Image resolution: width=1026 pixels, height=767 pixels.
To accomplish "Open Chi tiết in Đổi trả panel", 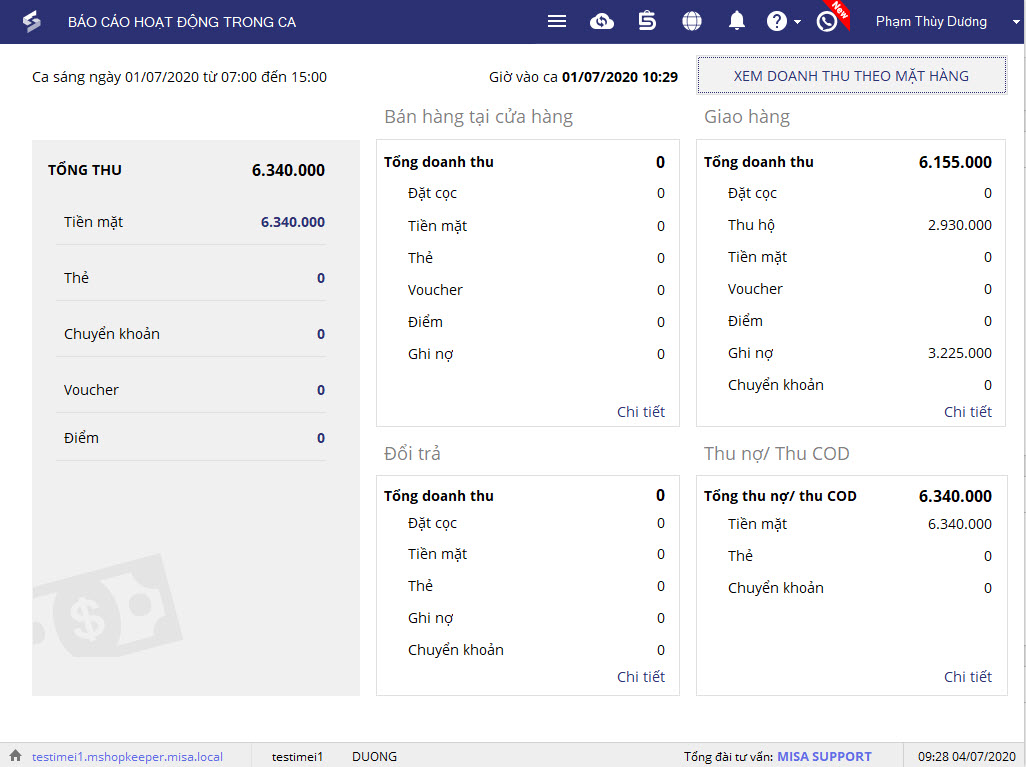I will click(641, 677).
